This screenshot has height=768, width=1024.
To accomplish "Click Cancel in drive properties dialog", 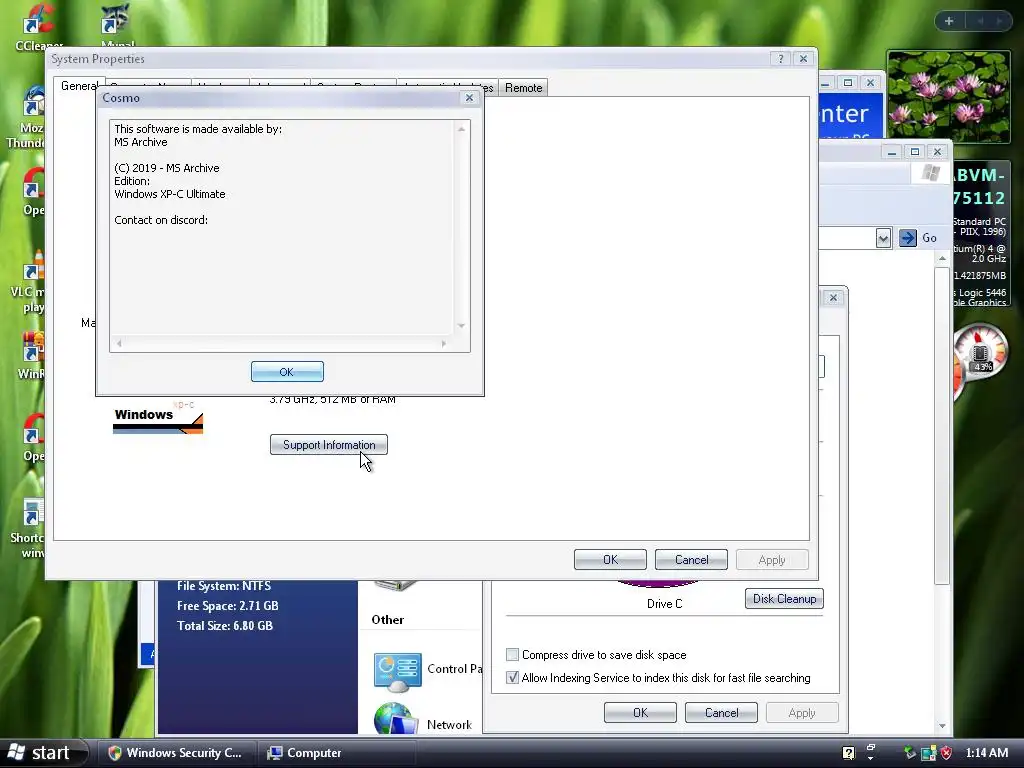I will [x=721, y=712].
